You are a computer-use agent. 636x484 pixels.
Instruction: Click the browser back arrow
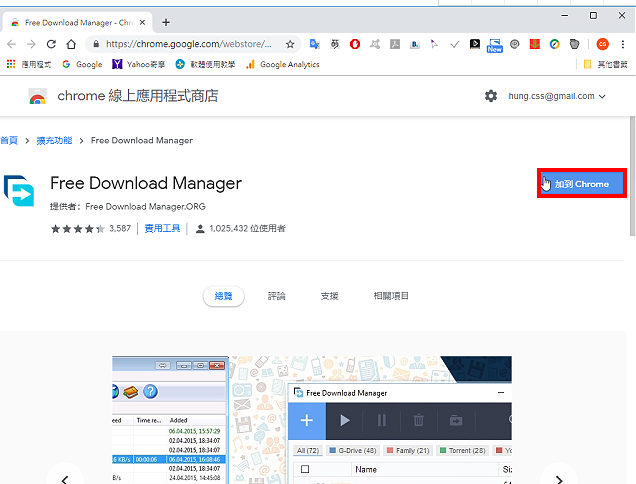click(11, 44)
